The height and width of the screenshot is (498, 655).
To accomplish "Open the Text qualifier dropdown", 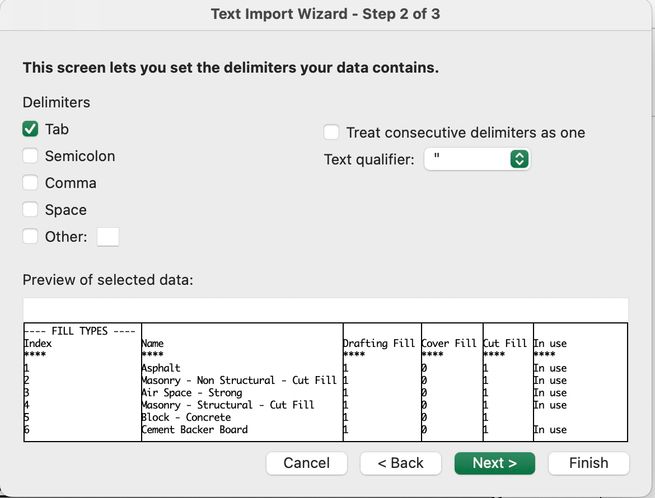I will coord(477,159).
